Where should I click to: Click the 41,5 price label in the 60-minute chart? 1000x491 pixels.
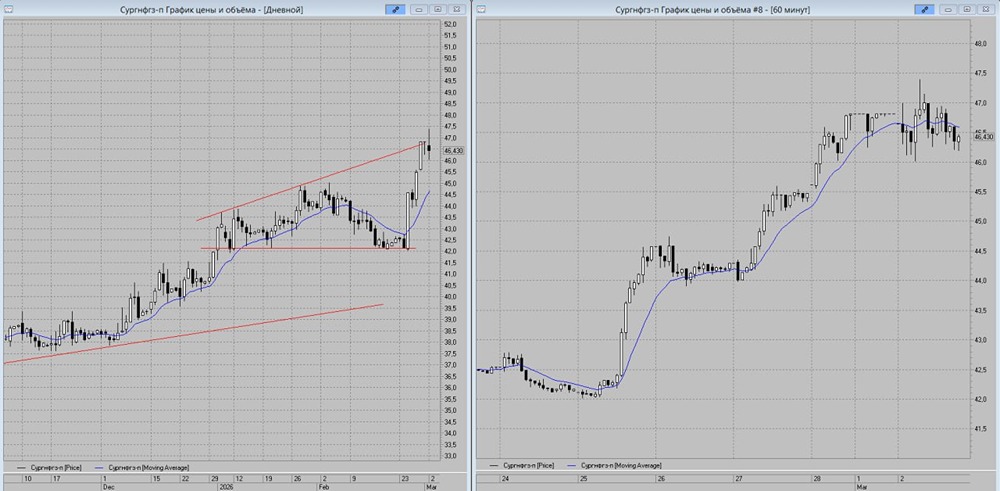coord(980,429)
